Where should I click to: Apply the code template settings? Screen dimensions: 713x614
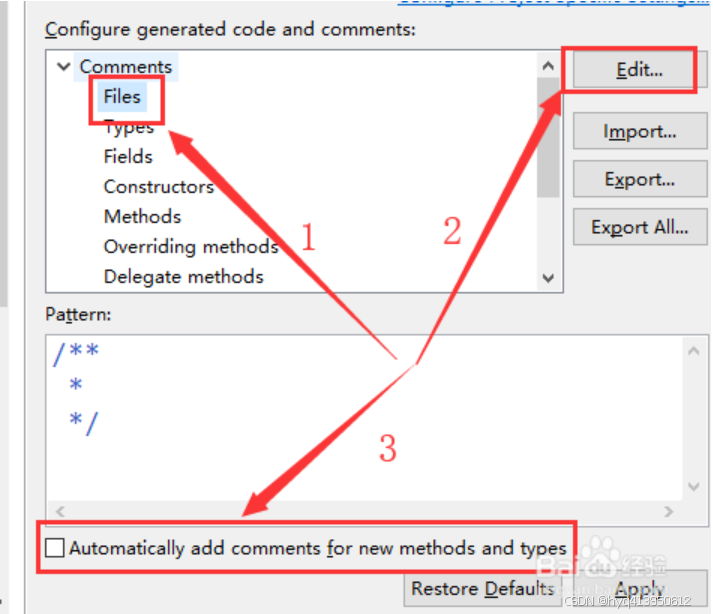[639, 589]
